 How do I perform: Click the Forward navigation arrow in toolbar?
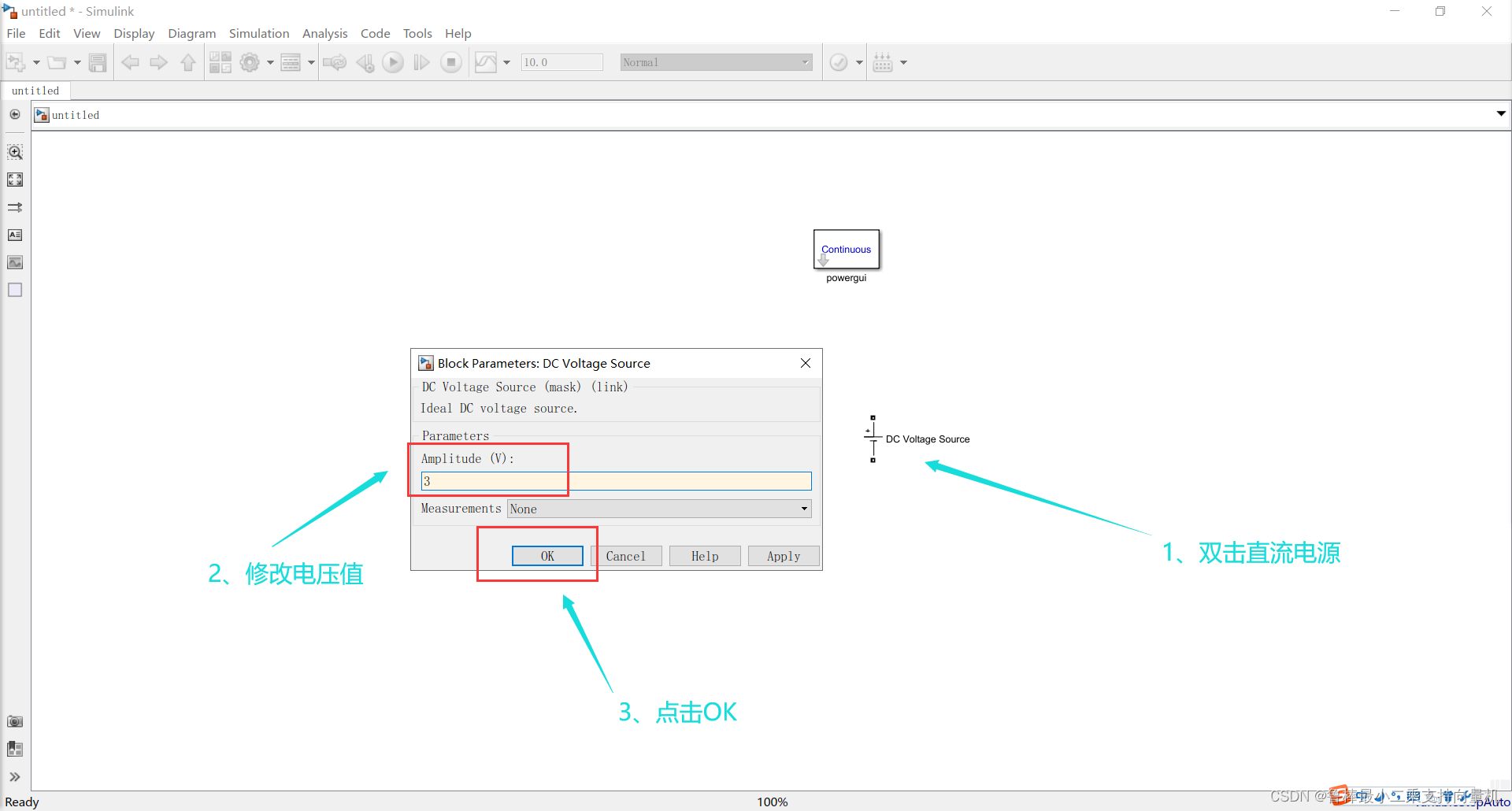pos(159,62)
